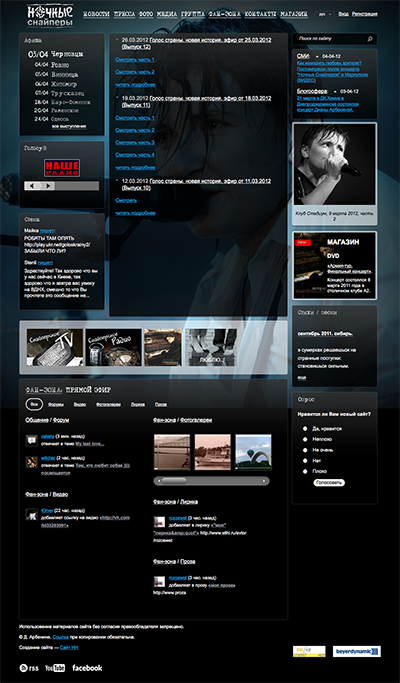Select the 'Да, нравится' poll option
This screenshot has height=683, width=400.
[305, 429]
